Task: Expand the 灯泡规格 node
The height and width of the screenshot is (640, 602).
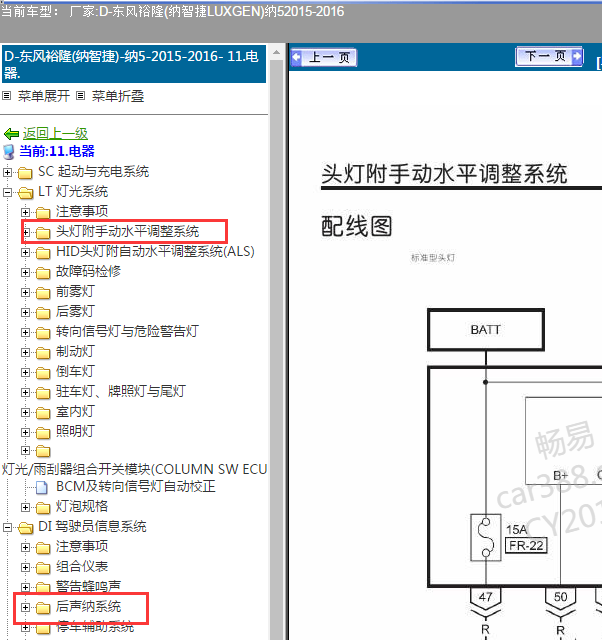Action: click(x=26, y=507)
